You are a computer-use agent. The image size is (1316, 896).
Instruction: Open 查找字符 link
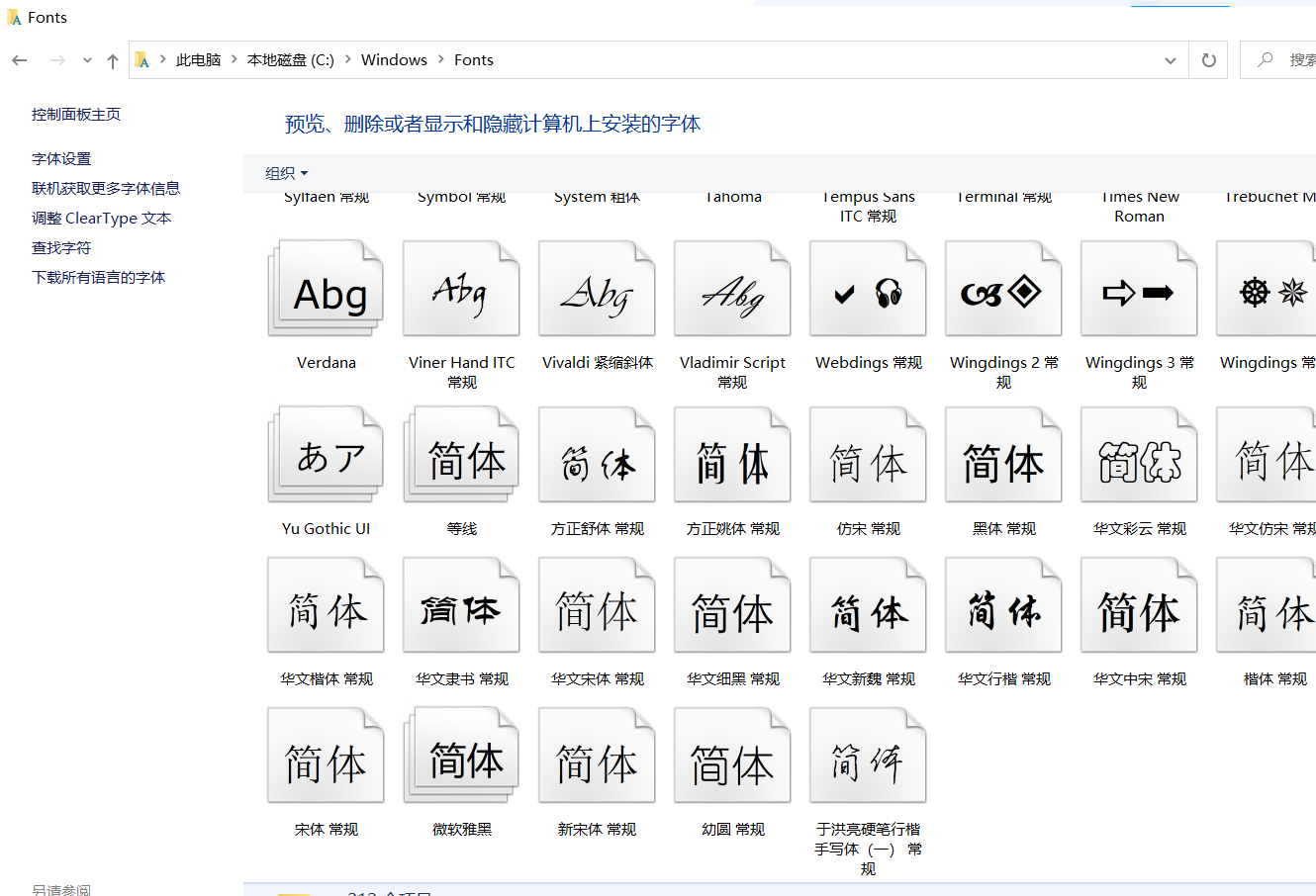[x=61, y=248]
